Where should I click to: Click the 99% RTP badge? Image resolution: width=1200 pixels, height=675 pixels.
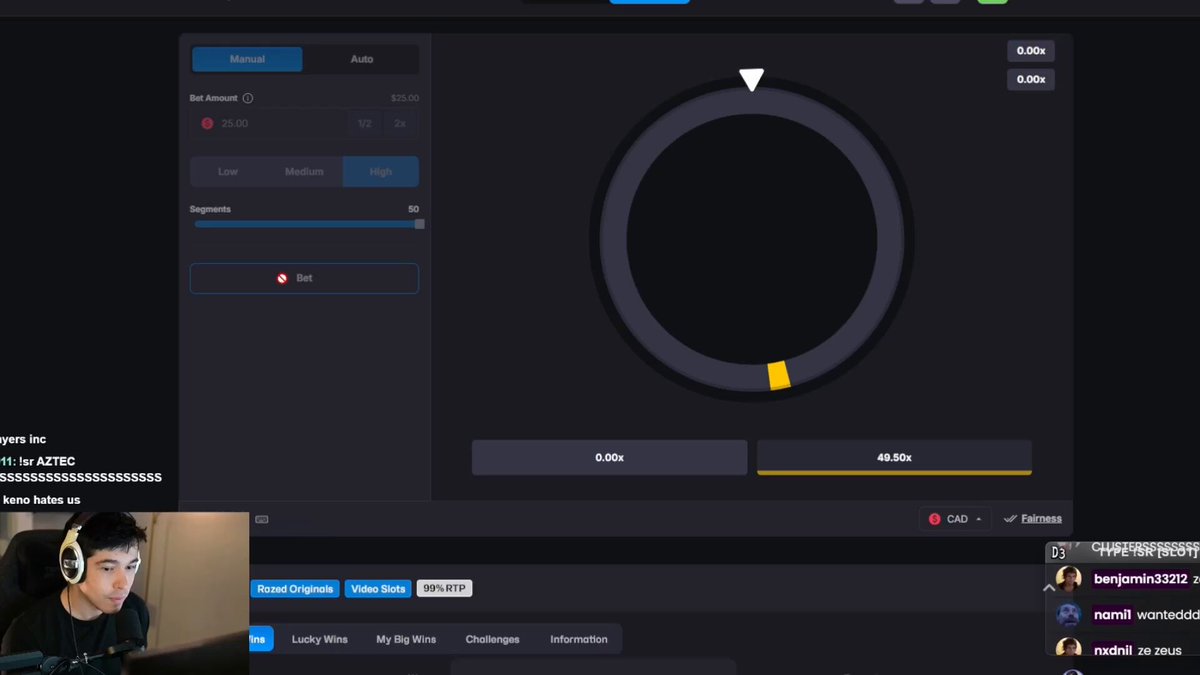[444, 589]
